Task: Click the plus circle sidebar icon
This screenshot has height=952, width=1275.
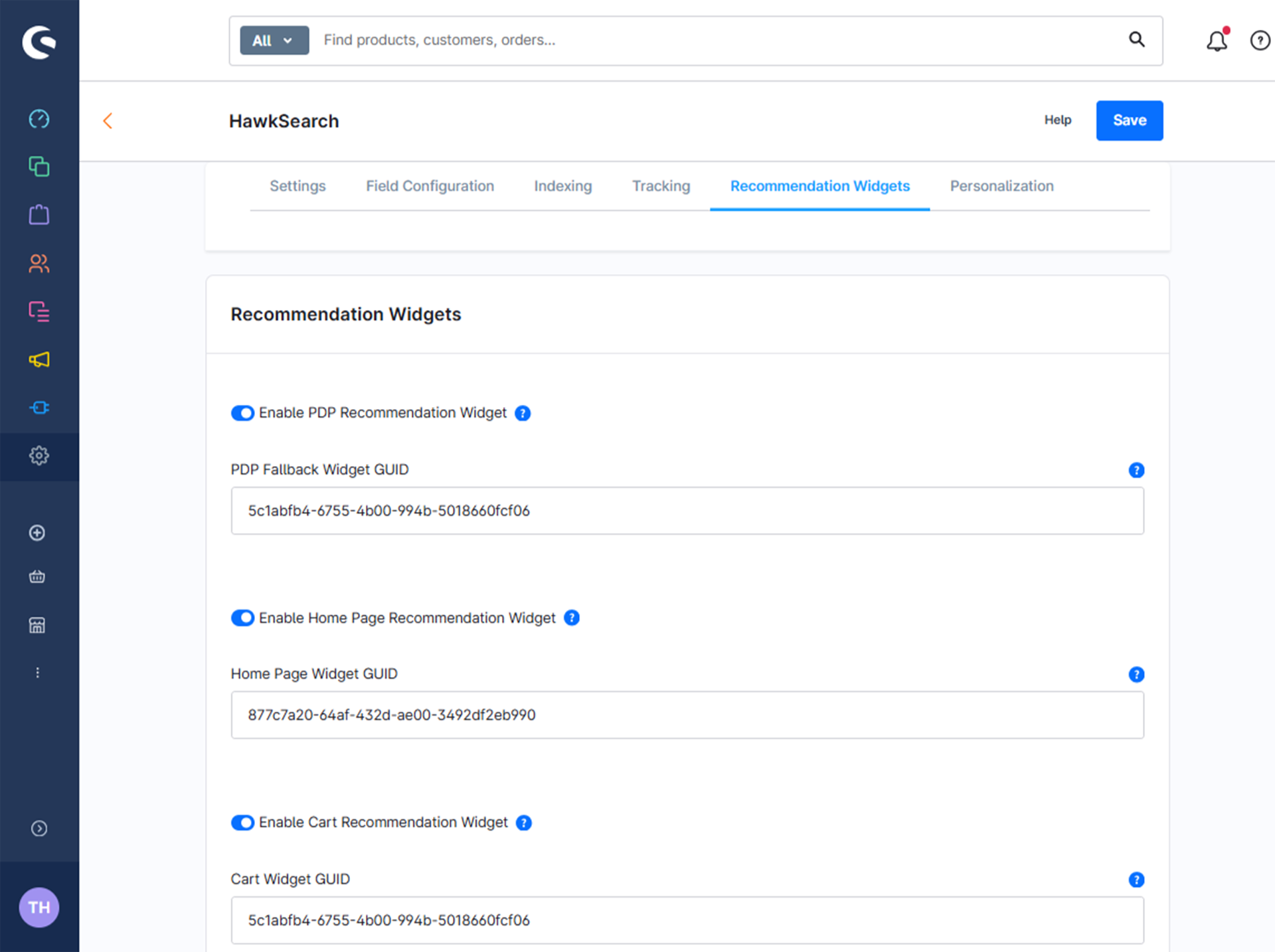Action: pyautogui.click(x=37, y=533)
